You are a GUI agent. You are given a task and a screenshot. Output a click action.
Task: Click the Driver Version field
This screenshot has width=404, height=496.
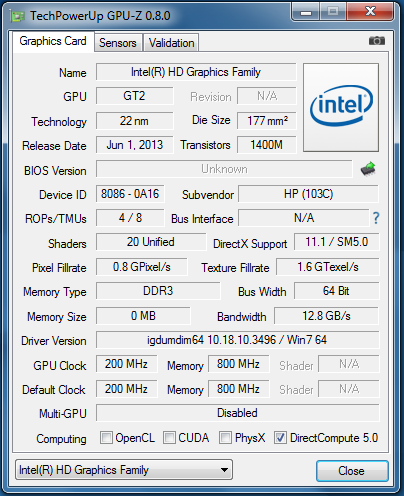click(237, 340)
